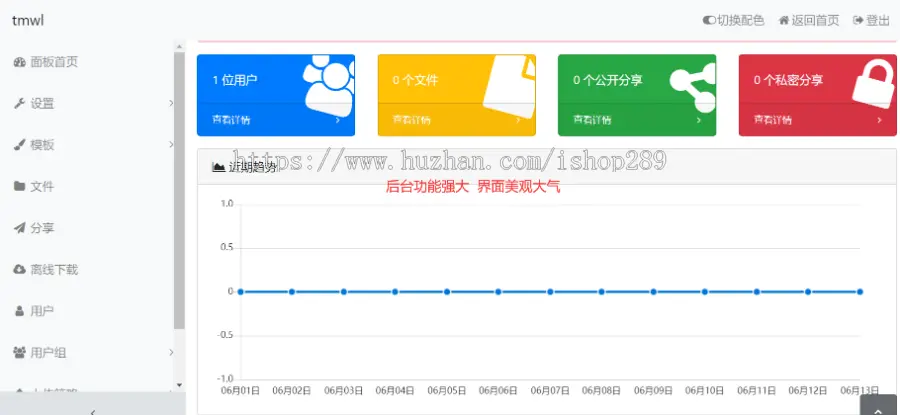Click the 06月01日 chart data point

[x=240, y=292]
